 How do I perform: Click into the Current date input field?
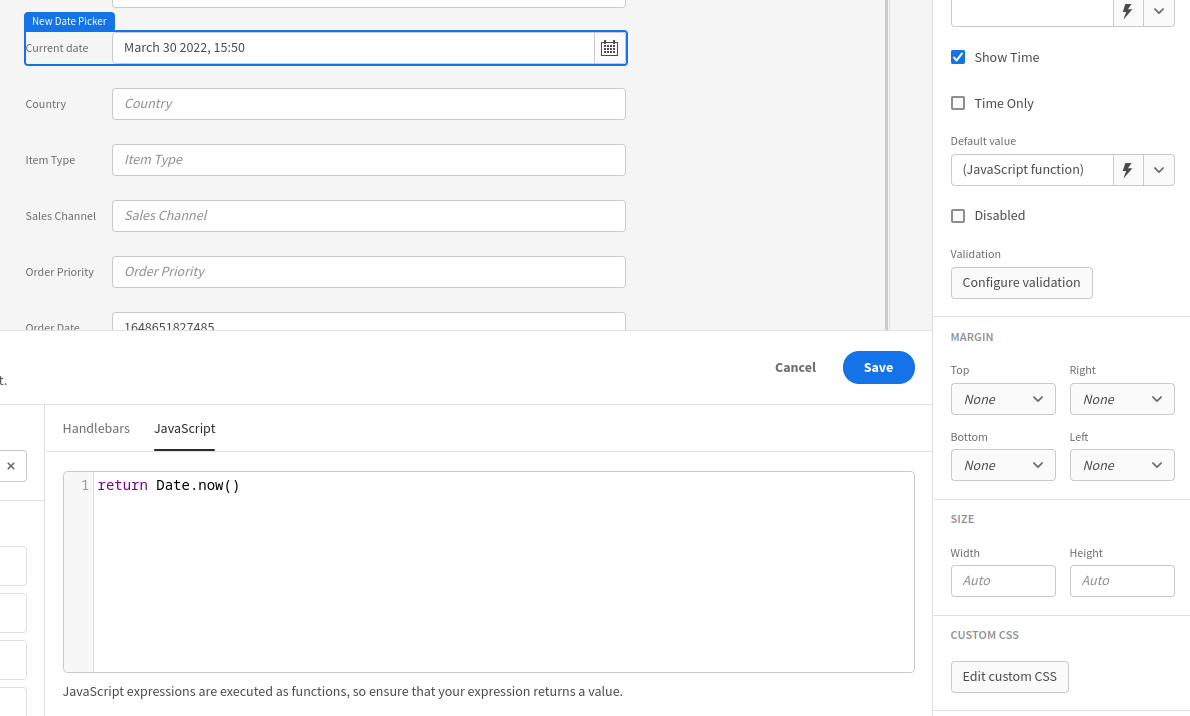click(x=353, y=48)
